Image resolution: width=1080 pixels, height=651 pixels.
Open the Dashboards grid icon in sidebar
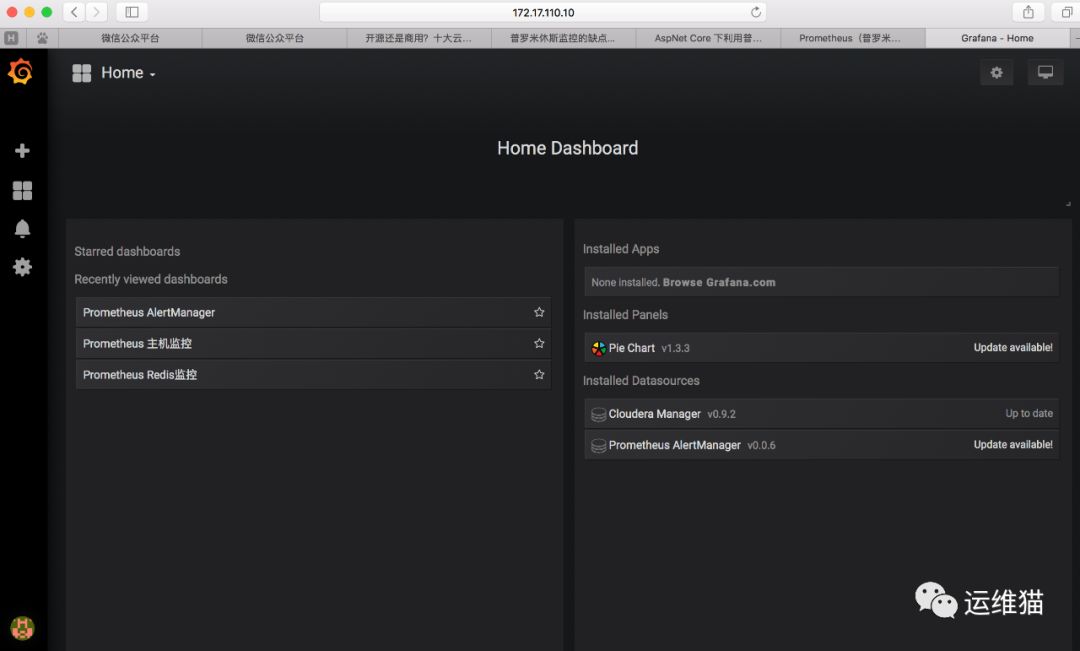pos(22,190)
